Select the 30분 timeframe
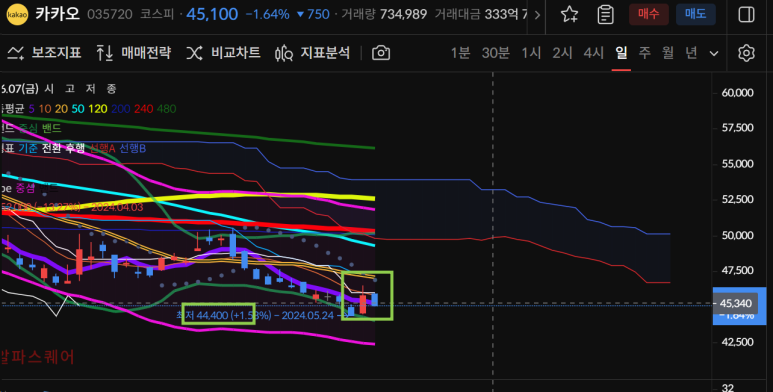Image resolution: width=773 pixels, height=392 pixels. [x=495, y=53]
